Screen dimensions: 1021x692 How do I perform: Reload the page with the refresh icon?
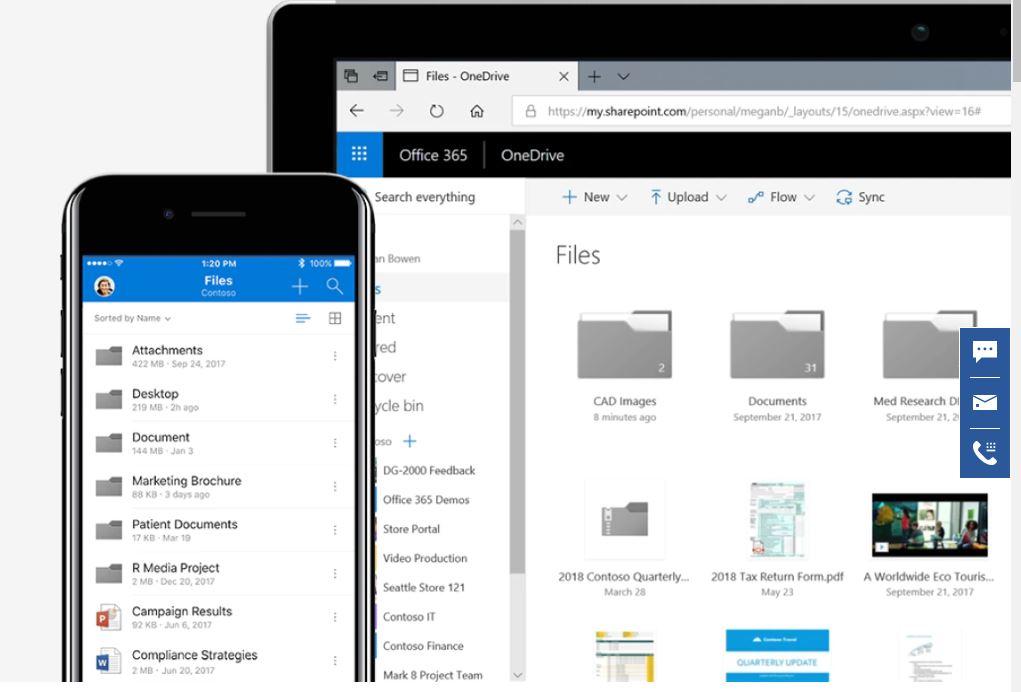436,111
